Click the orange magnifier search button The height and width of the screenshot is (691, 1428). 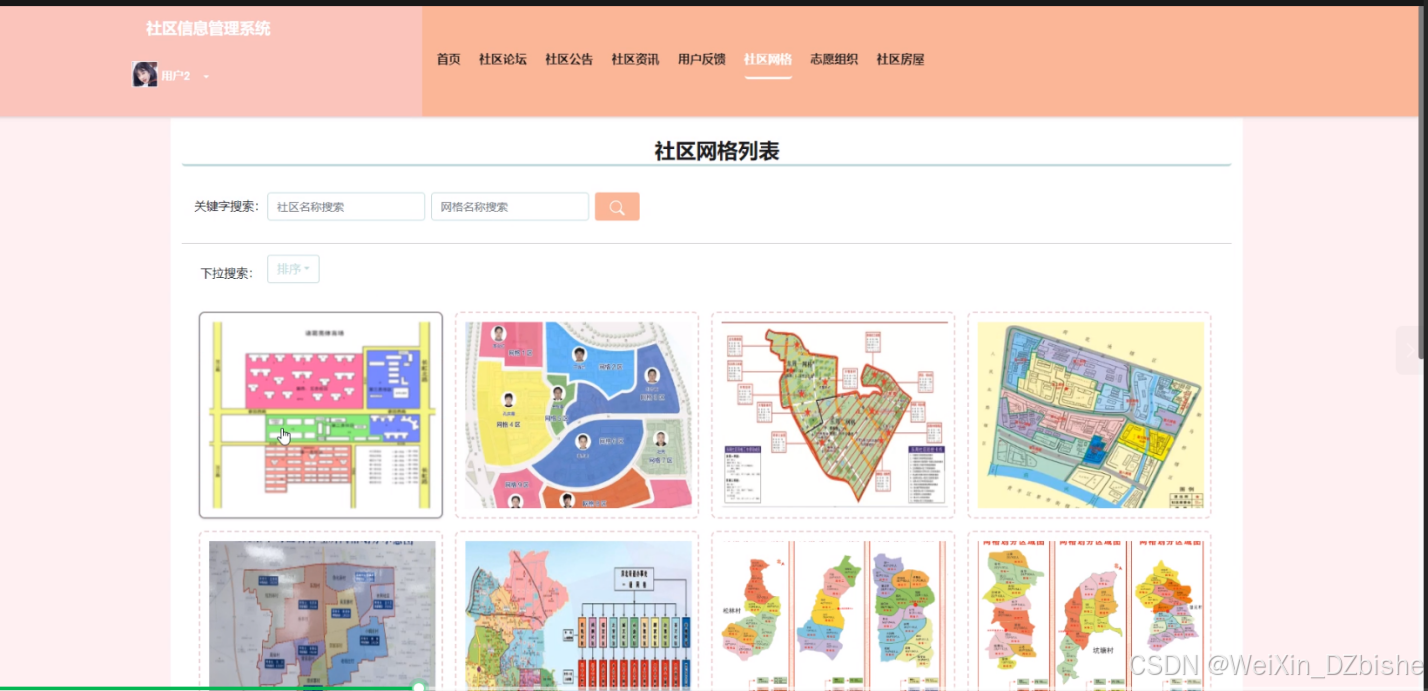617,207
